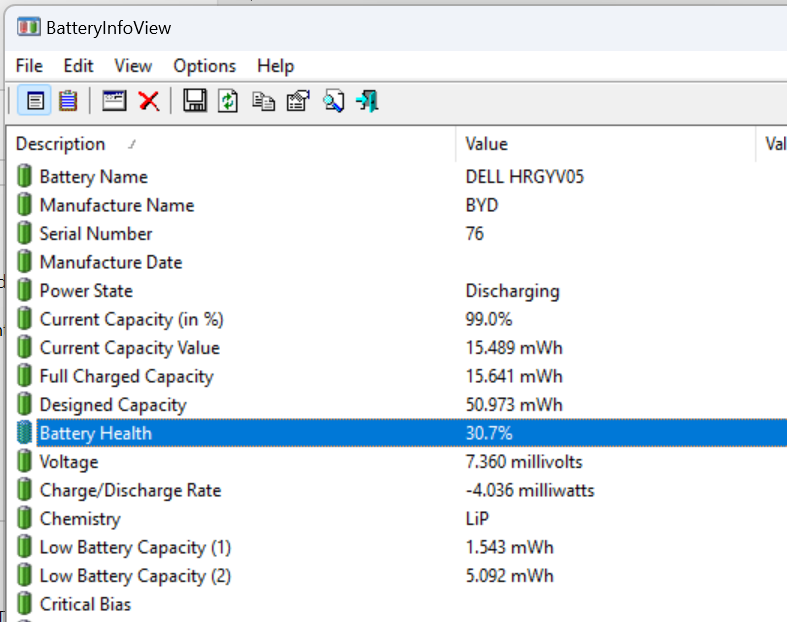Click battery icon beside Battery Name
The height and width of the screenshot is (622, 787).
pos(24,176)
